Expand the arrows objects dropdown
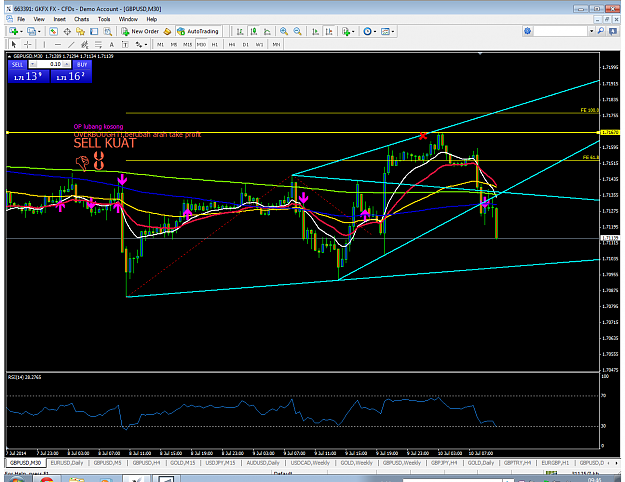625x482 pixels. pos(146,45)
